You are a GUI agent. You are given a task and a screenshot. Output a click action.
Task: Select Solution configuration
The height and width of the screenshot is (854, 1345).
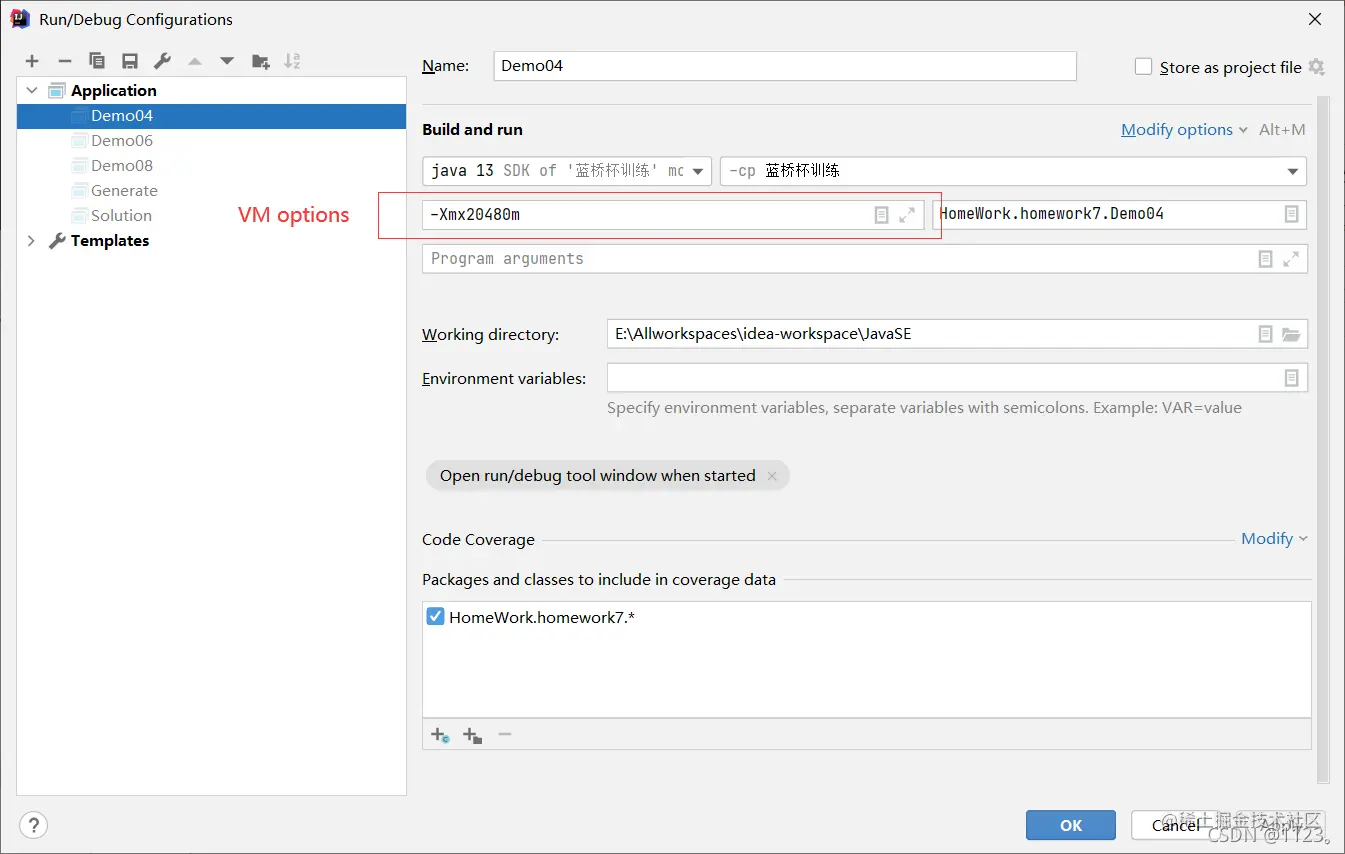pyautogui.click(x=211, y=215)
